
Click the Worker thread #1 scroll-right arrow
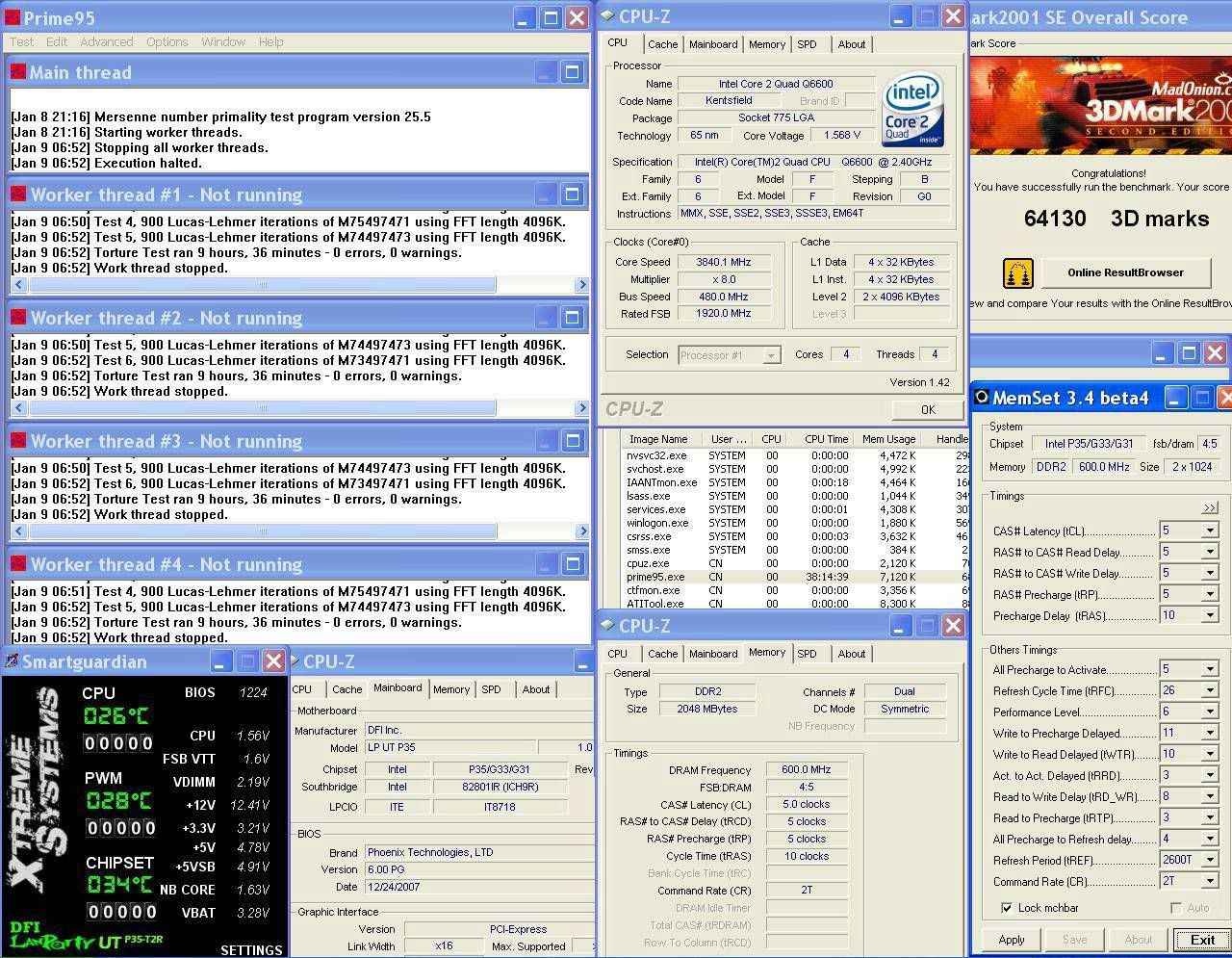tap(581, 285)
